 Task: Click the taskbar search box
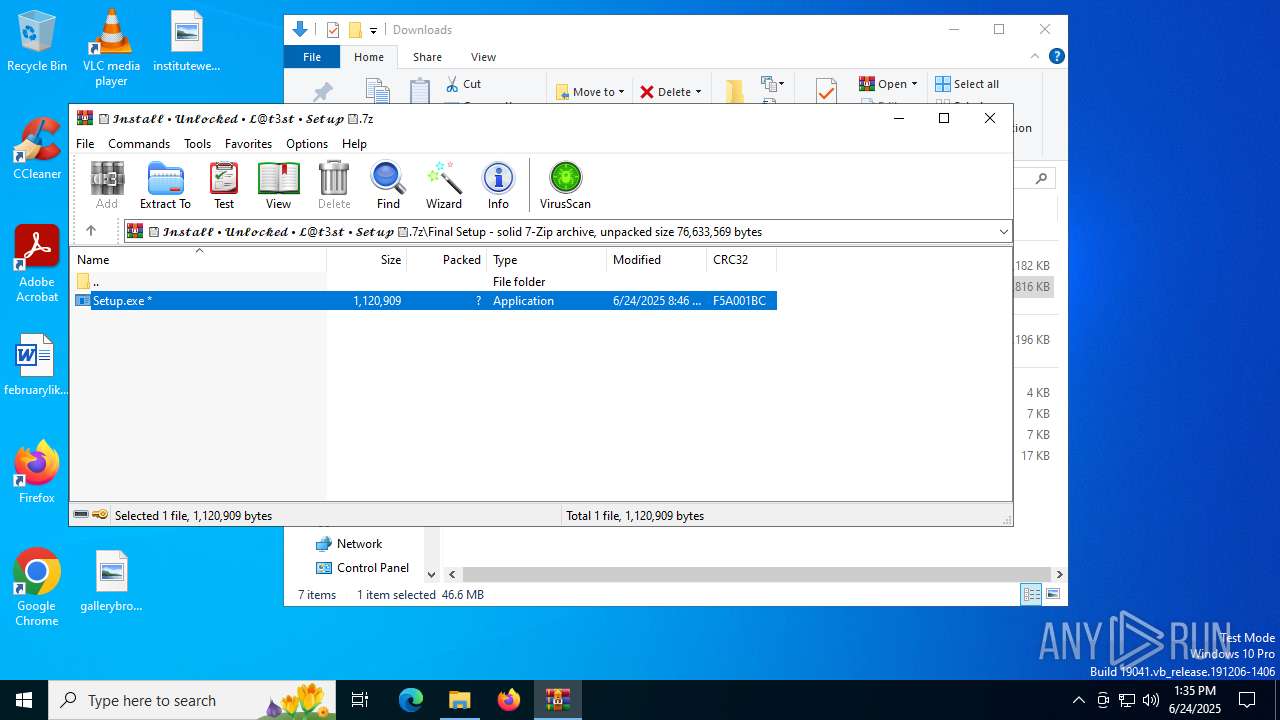[194, 700]
